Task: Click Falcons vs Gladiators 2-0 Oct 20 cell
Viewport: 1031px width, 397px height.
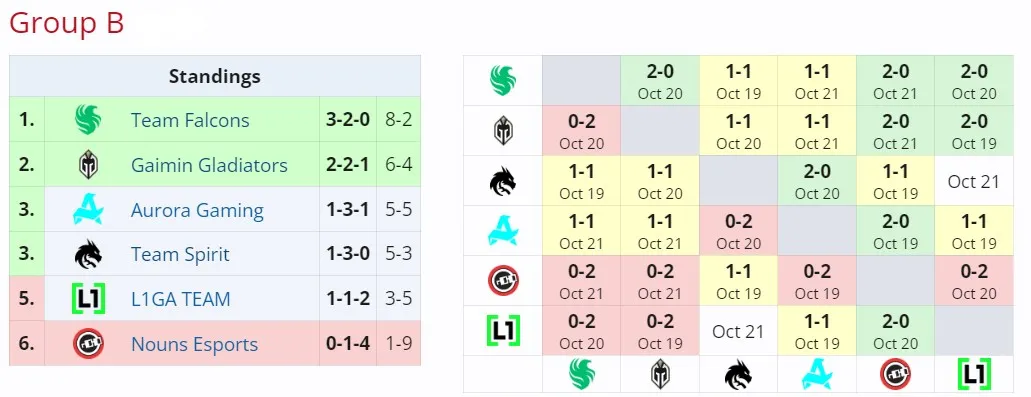Action: [x=660, y=81]
